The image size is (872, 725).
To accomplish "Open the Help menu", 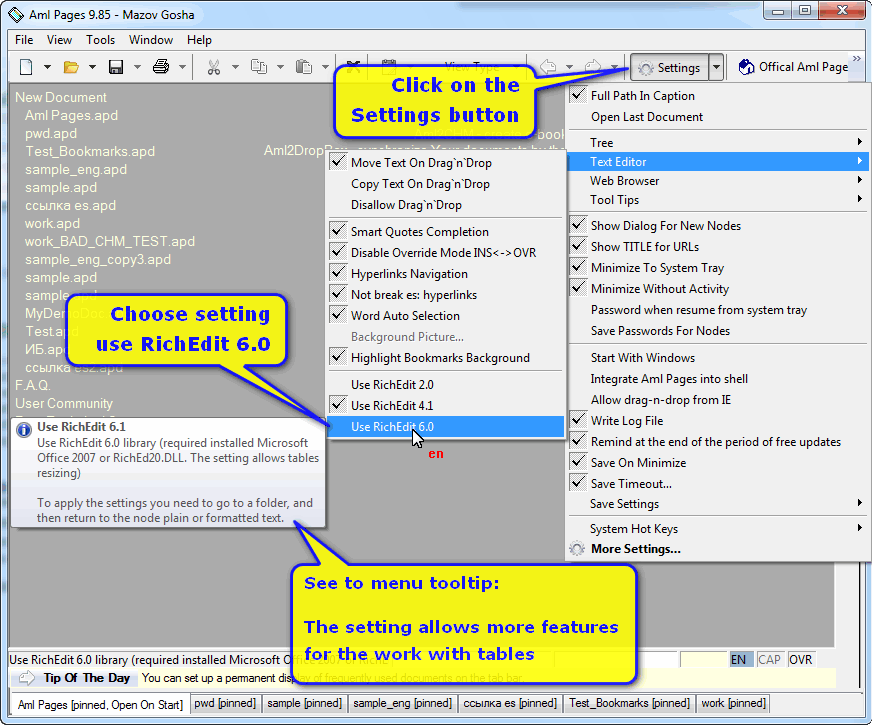I will pyautogui.click(x=199, y=40).
